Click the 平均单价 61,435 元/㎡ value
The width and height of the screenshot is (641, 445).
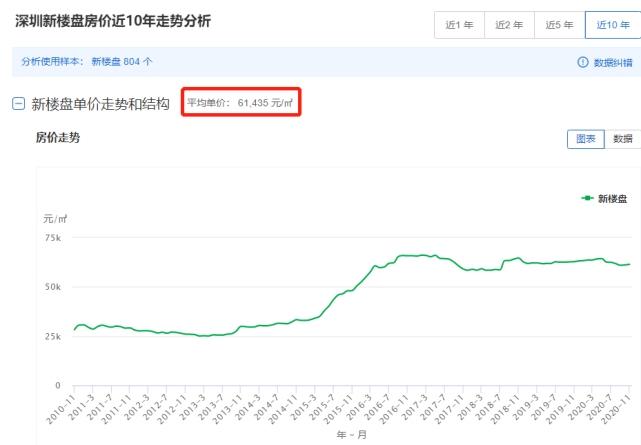(x=241, y=102)
